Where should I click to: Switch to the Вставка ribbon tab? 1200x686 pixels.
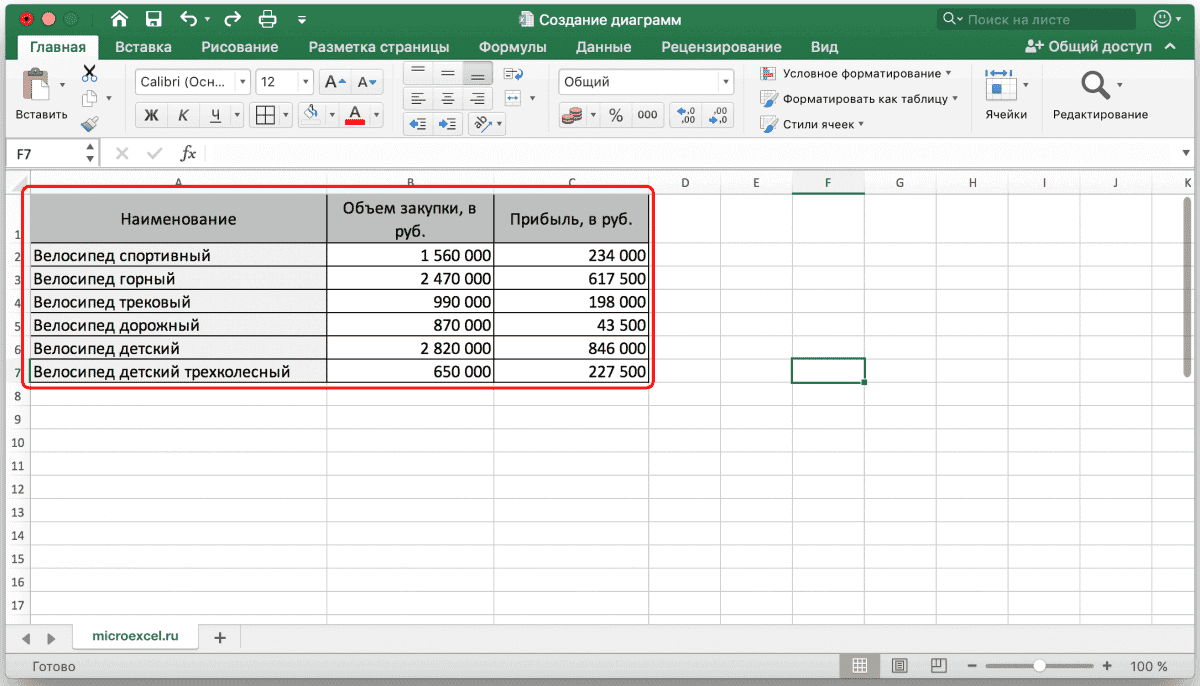[143, 47]
